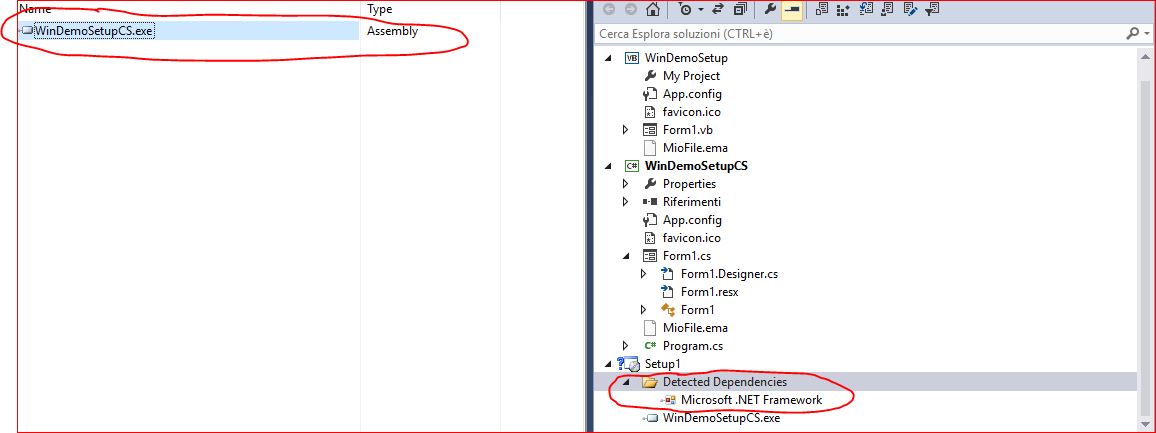Screen dimensions: 1156x433
Task: Collapse the Setup1 project node
Action: (x=607, y=364)
